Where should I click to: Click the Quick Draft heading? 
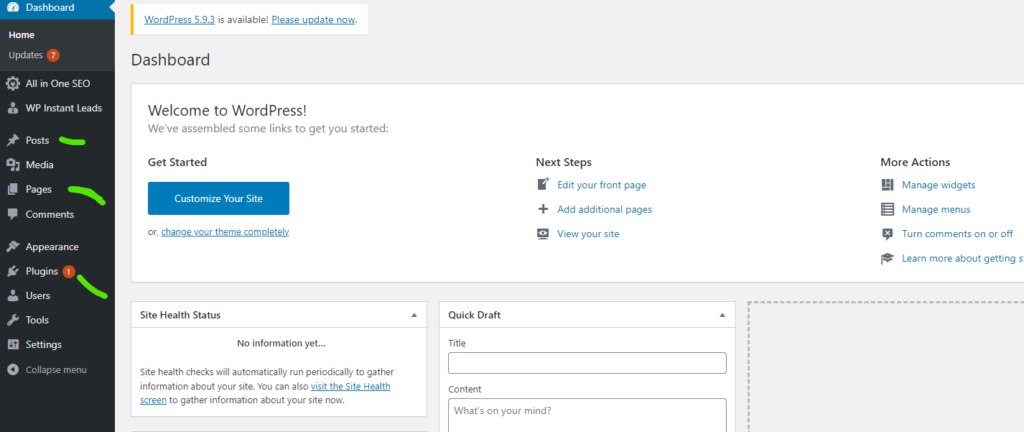tap(474, 315)
